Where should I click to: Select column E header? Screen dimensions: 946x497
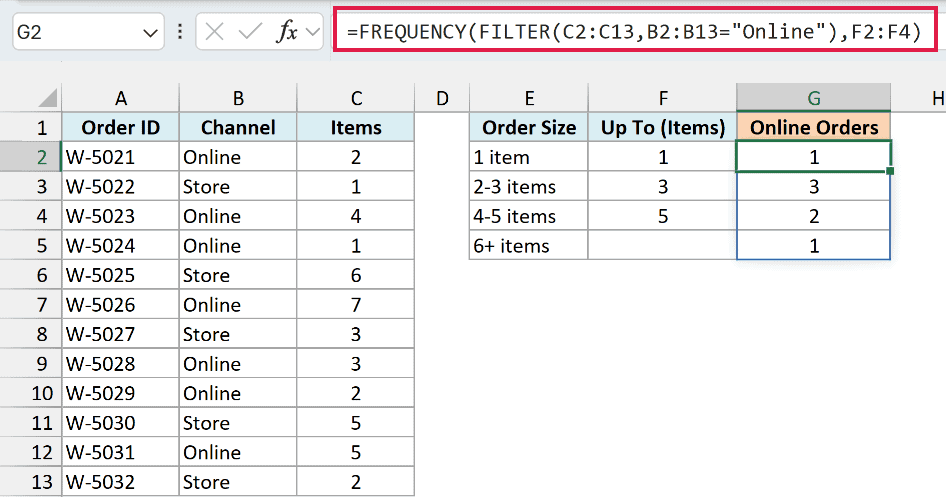click(x=529, y=98)
